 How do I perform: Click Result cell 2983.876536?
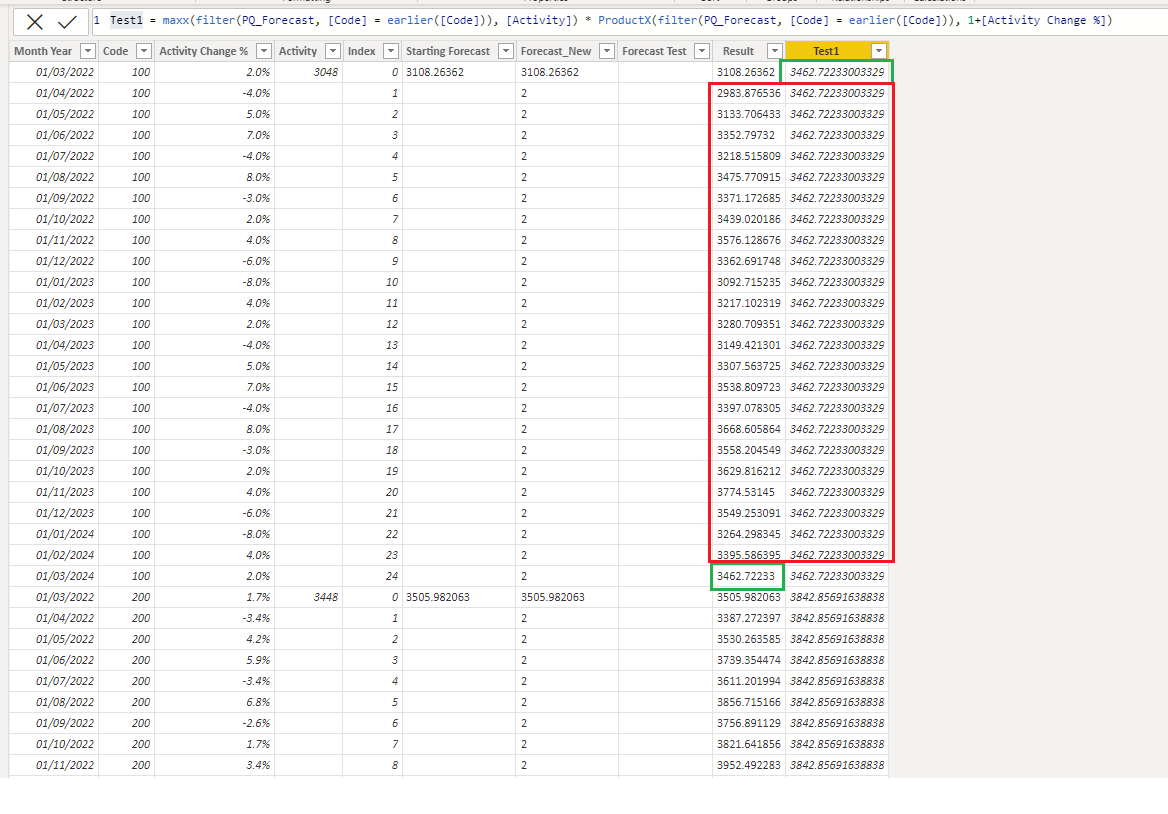tap(749, 93)
